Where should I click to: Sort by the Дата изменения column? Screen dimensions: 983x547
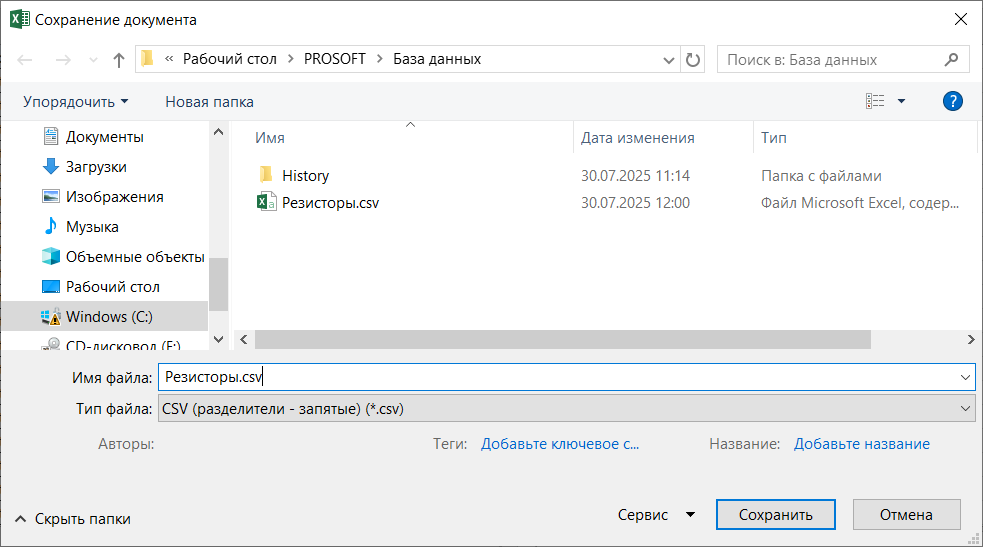pyautogui.click(x=638, y=138)
